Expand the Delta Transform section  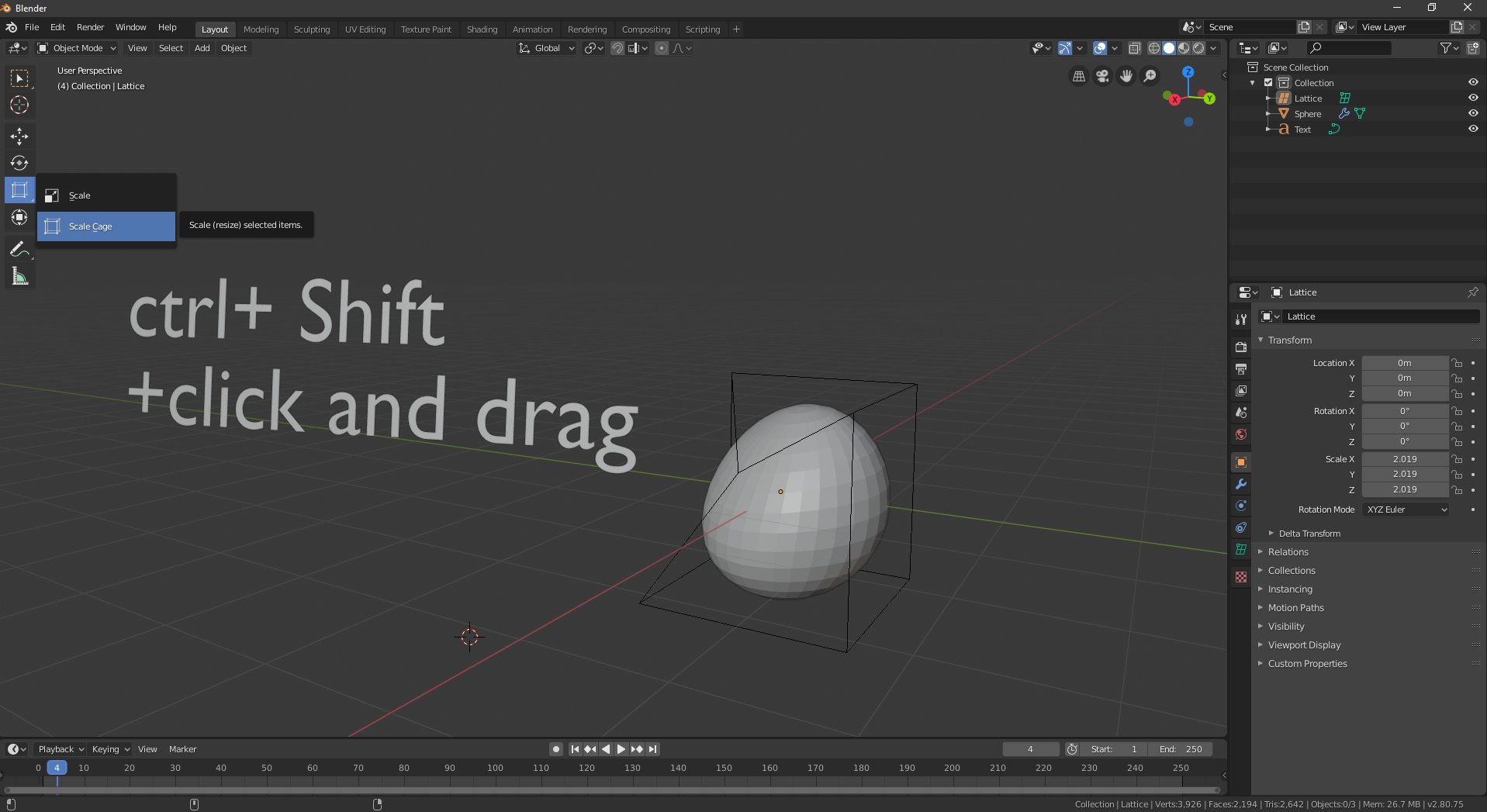tap(1309, 534)
